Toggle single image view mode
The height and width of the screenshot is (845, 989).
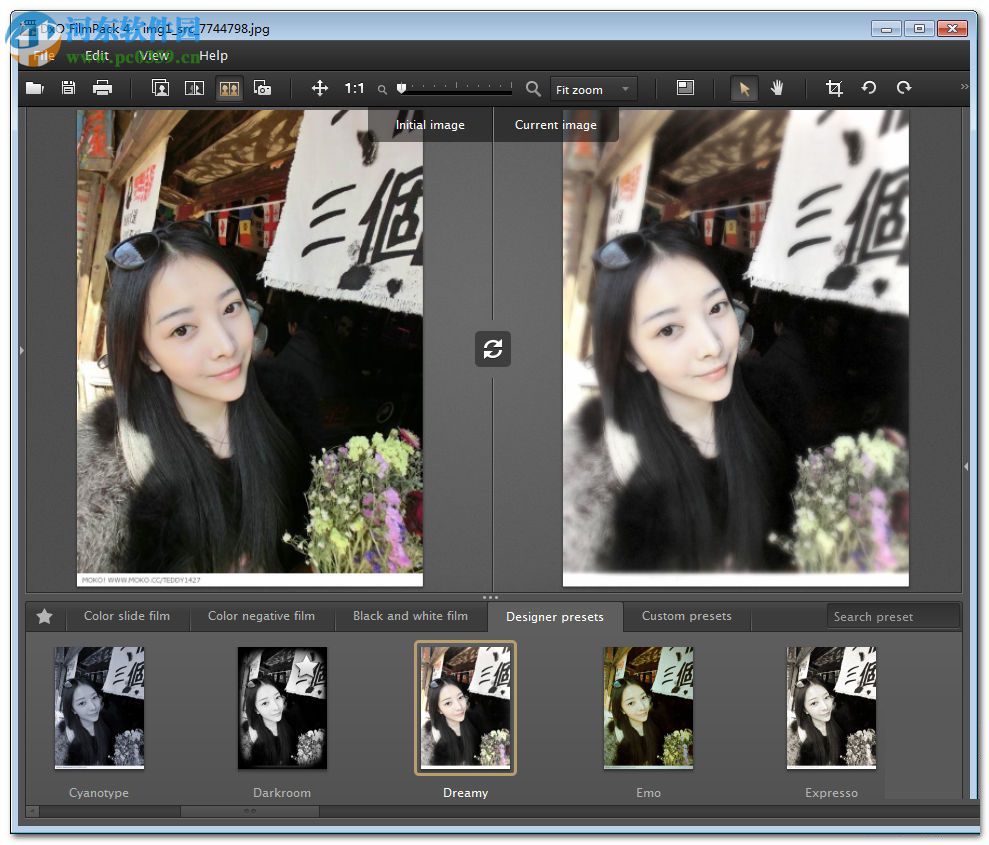coord(160,88)
